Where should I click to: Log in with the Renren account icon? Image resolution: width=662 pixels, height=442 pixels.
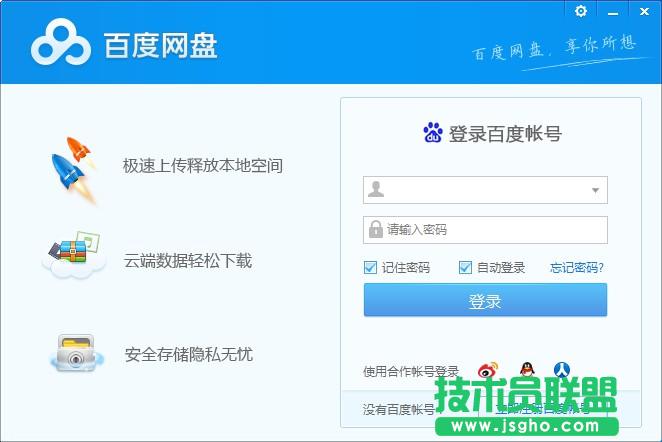(562, 369)
